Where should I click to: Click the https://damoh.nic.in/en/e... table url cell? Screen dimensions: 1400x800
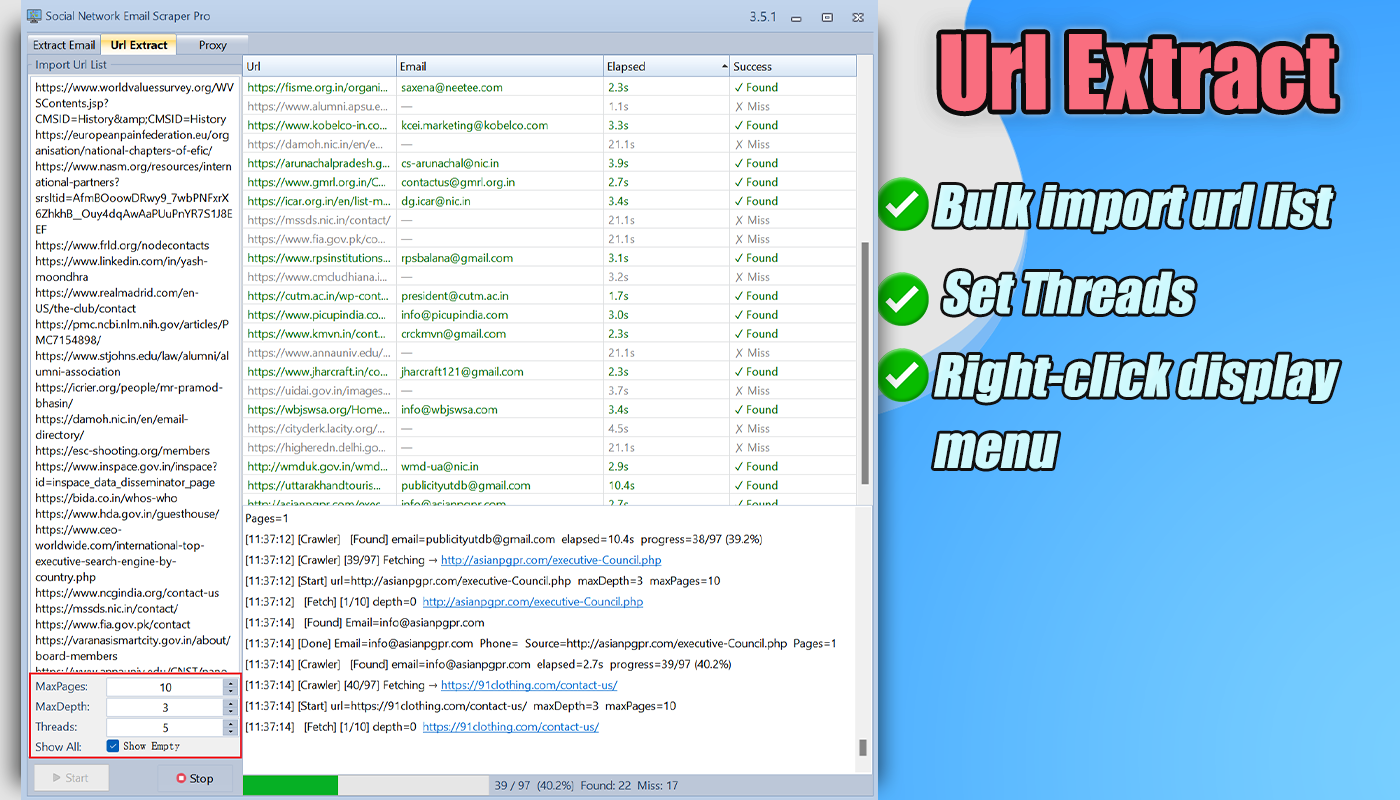pyautogui.click(x=319, y=144)
